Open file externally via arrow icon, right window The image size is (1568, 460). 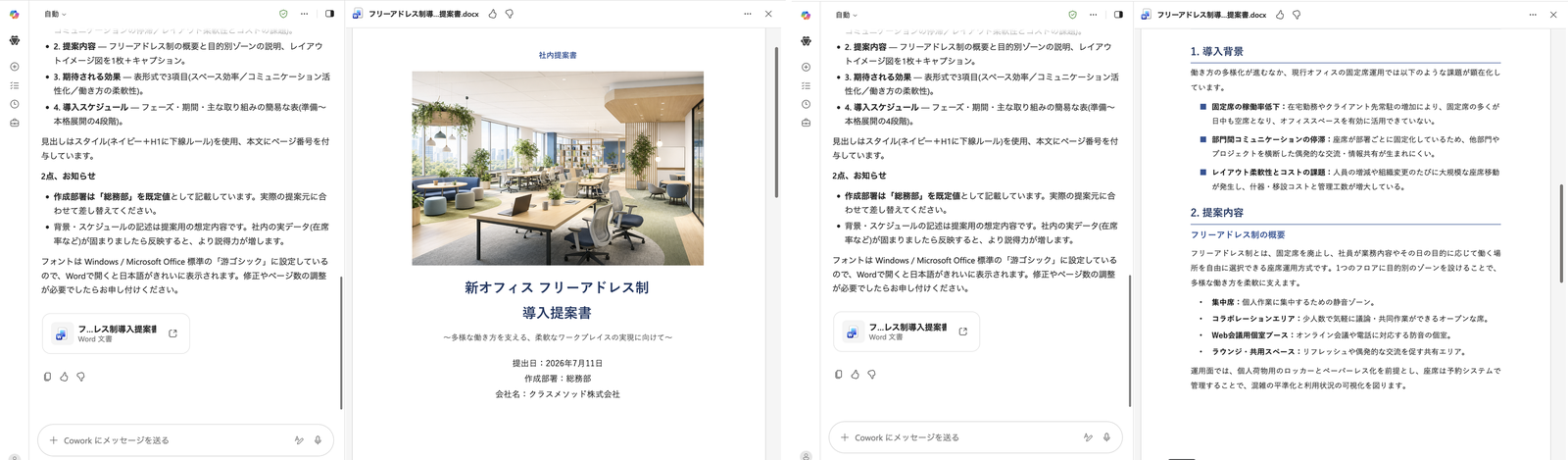[x=962, y=332]
